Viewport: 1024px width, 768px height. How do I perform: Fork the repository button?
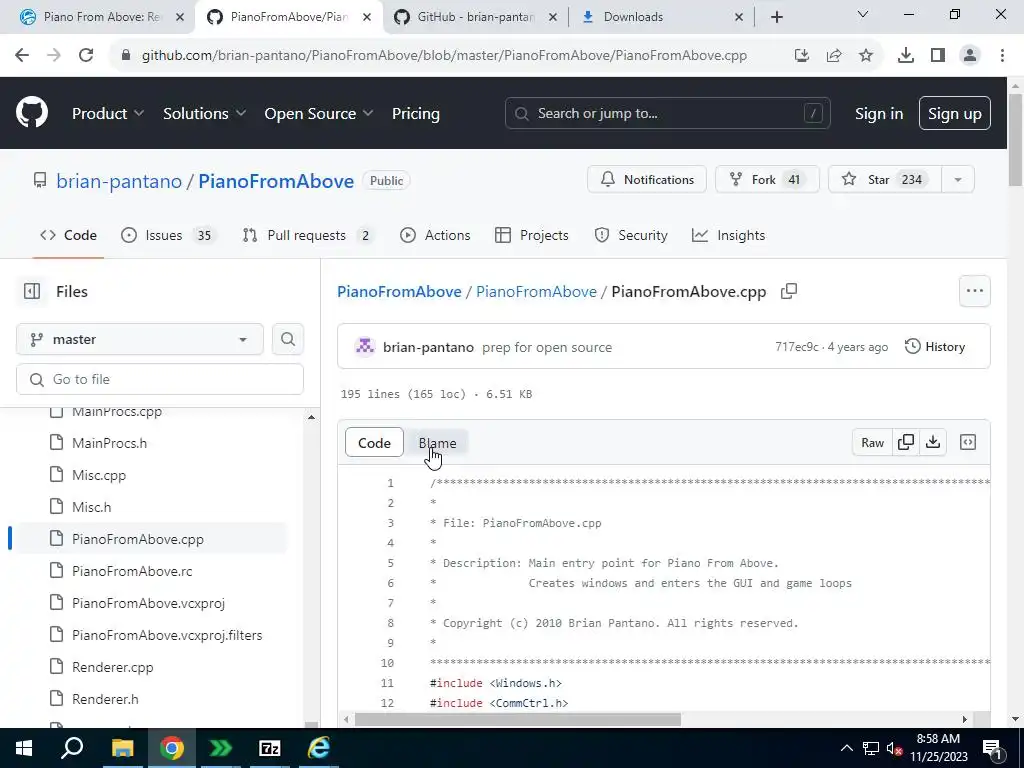pos(767,180)
